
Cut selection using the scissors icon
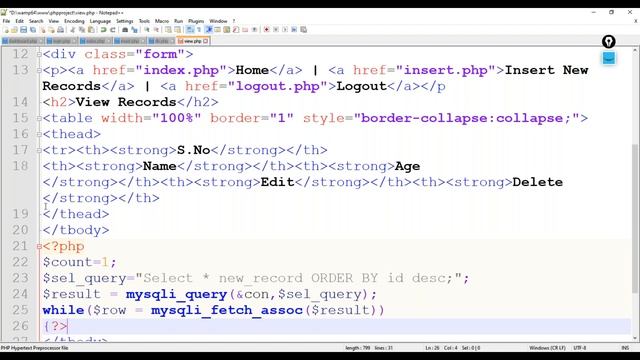coord(73,30)
